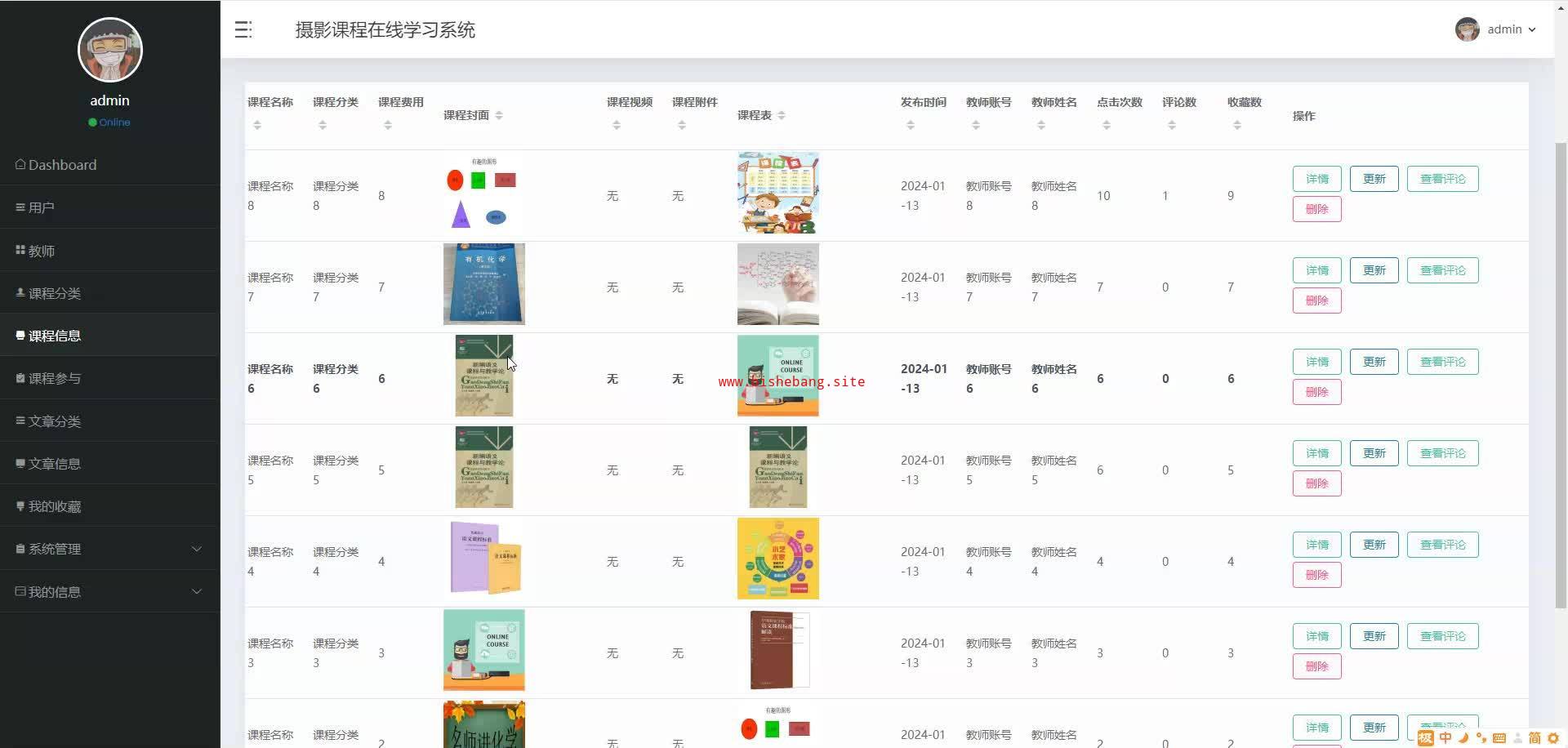The image size is (1568, 748).
Task: Click the page vertical scrollbar
Action: (1561, 374)
